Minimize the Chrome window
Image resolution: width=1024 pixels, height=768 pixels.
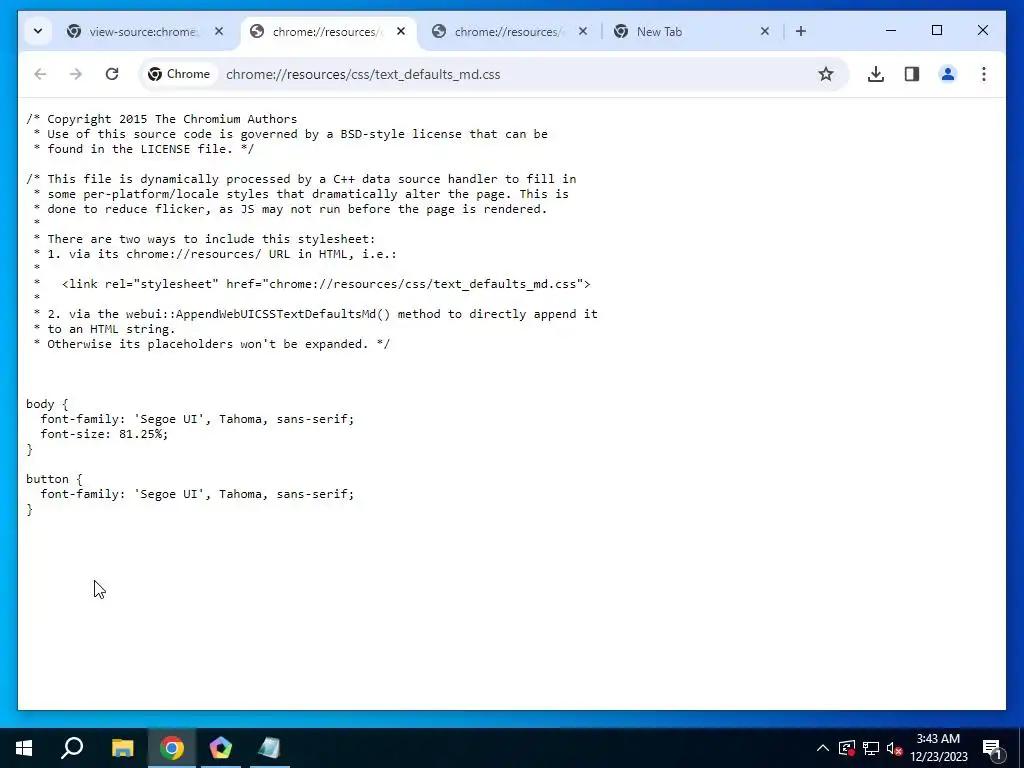(891, 31)
